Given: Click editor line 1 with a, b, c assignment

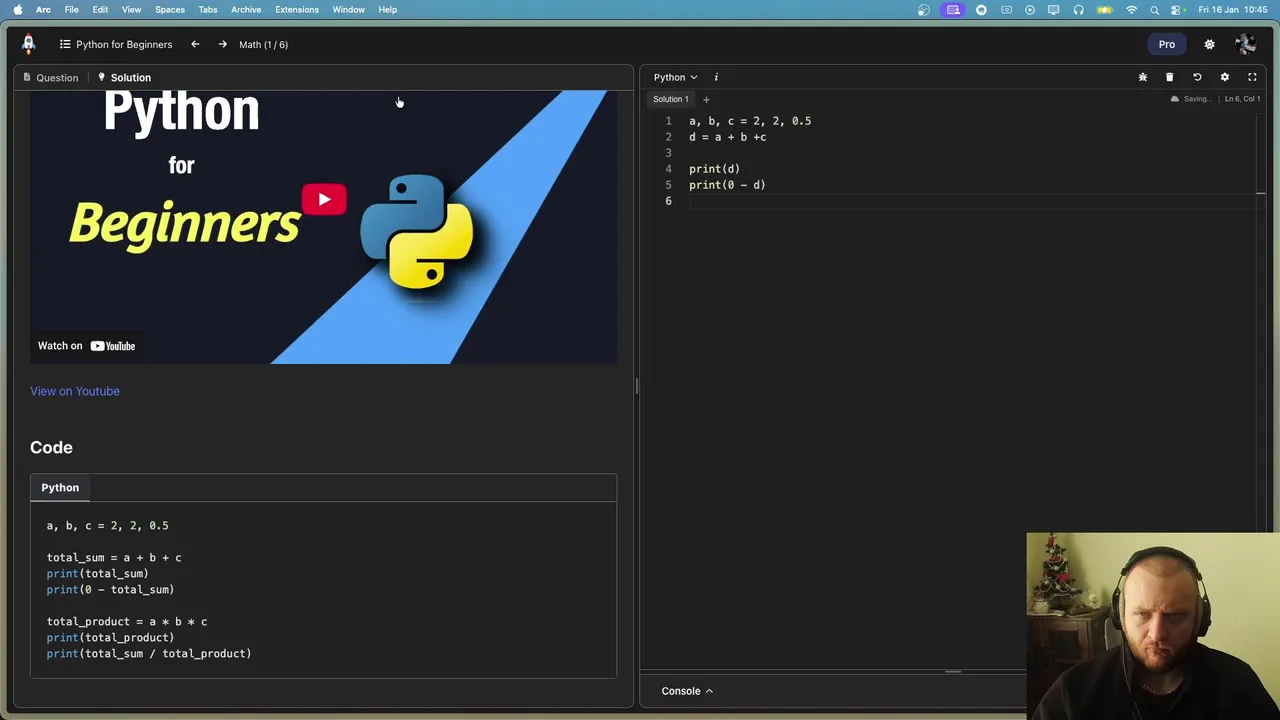Looking at the screenshot, I should [750, 121].
